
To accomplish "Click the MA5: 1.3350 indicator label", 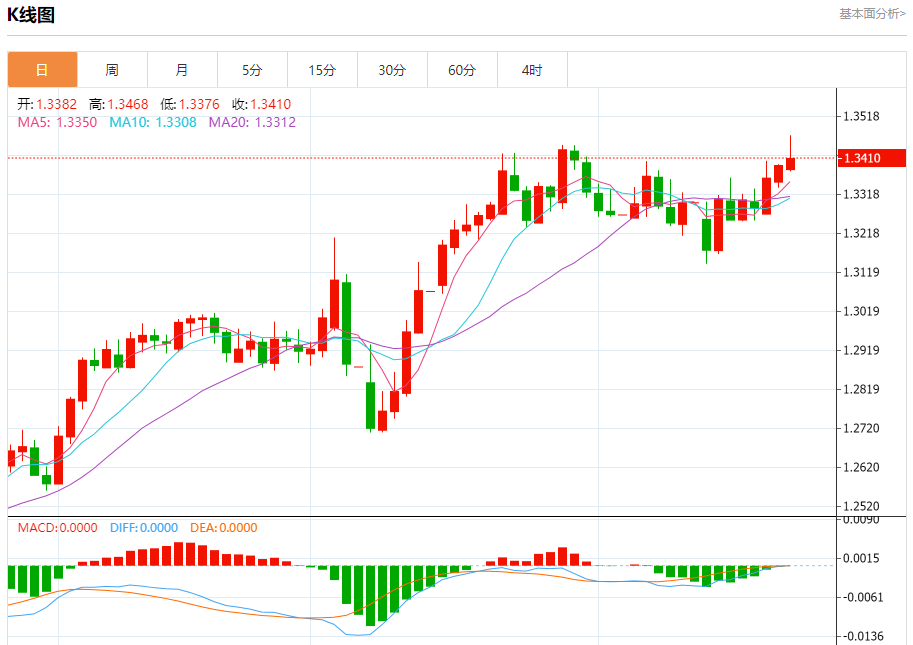I will (57, 122).
